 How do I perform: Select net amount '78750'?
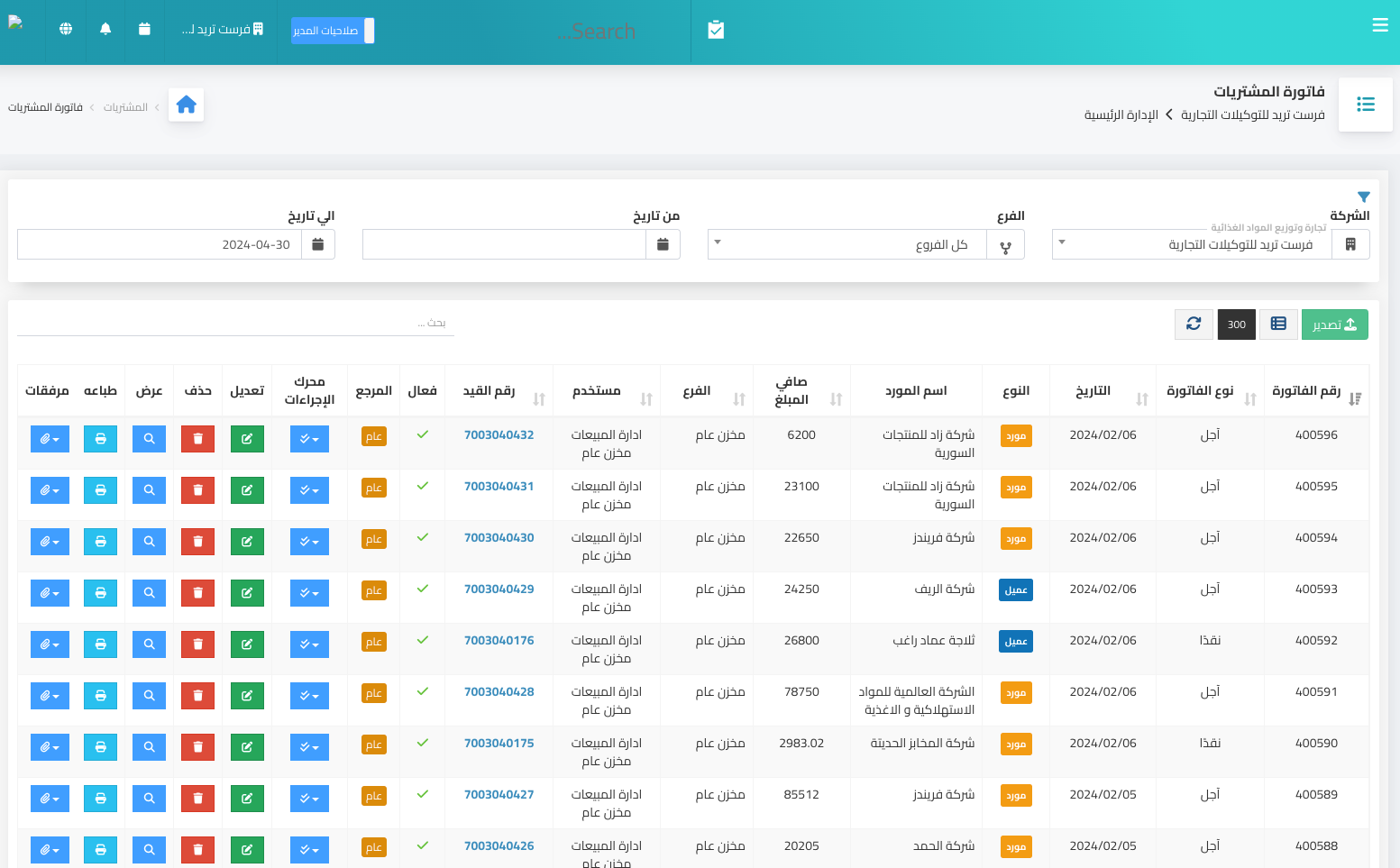click(x=801, y=691)
